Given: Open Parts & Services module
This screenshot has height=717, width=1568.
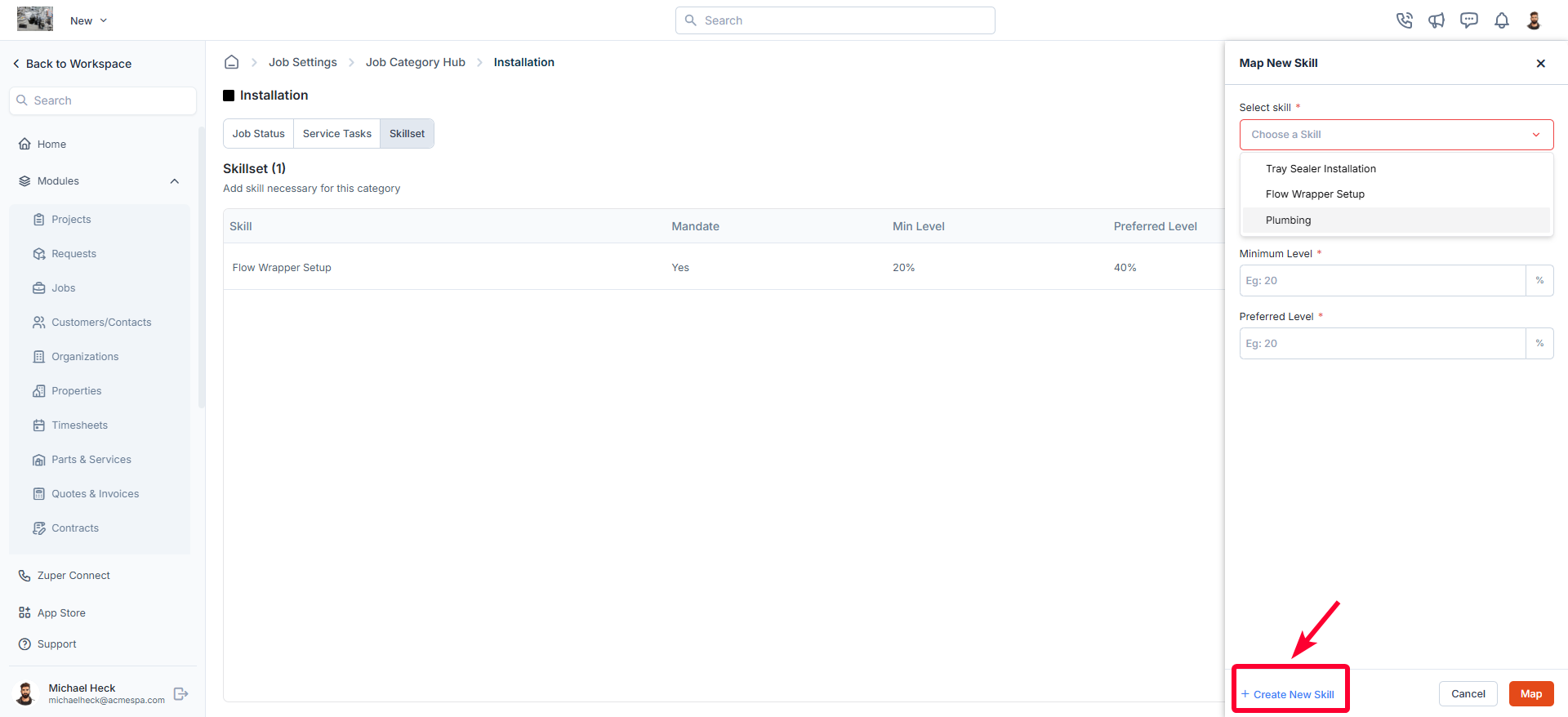Looking at the screenshot, I should [82, 460].
